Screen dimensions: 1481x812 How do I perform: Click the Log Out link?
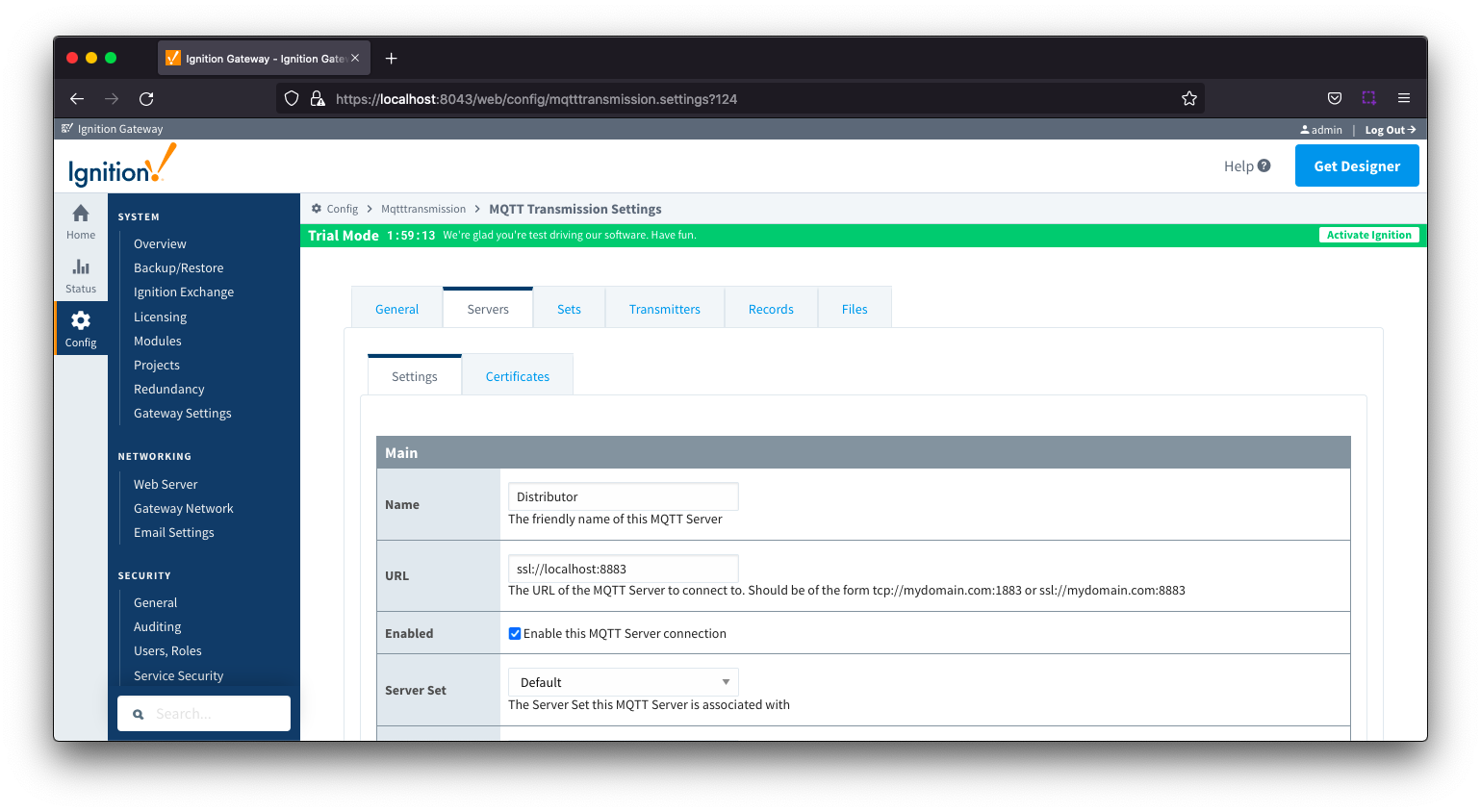pyautogui.click(x=1391, y=130)
